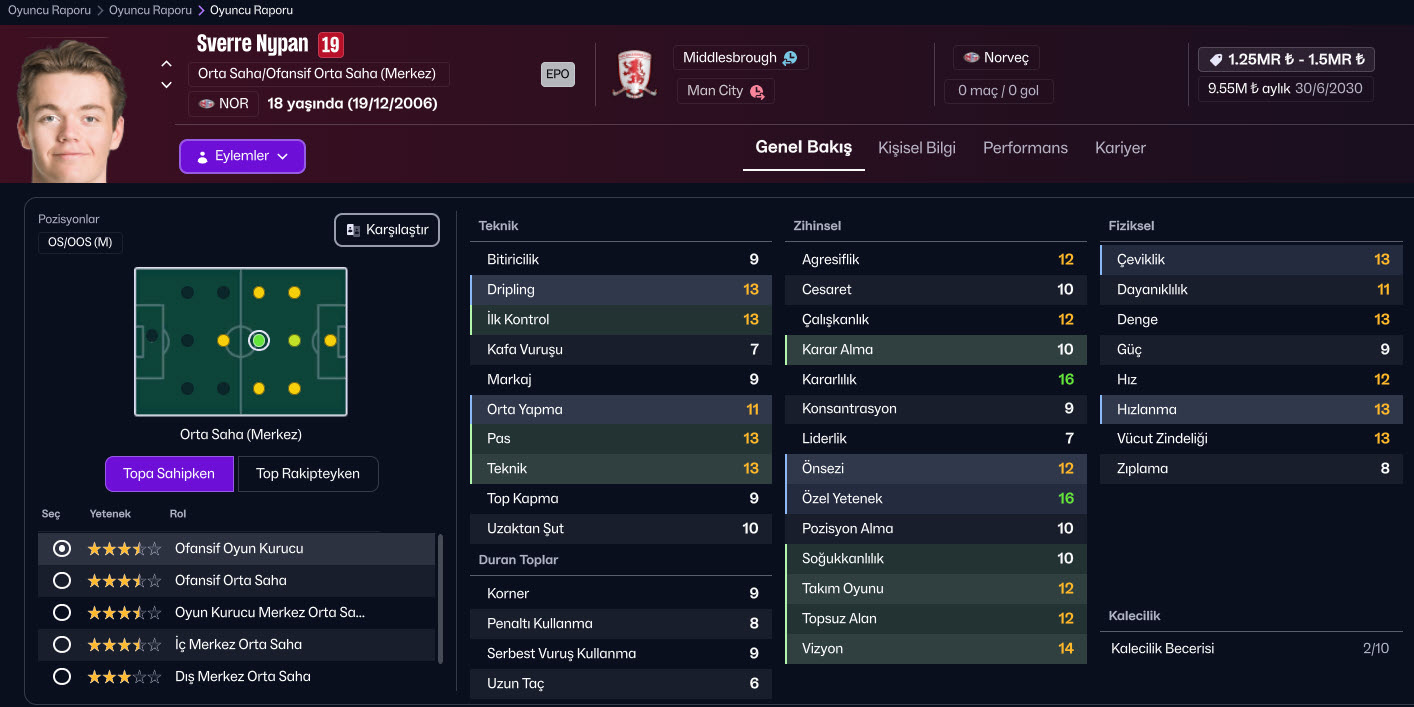
Task: Go to previous player with up chevron
Action: (166, 65)
